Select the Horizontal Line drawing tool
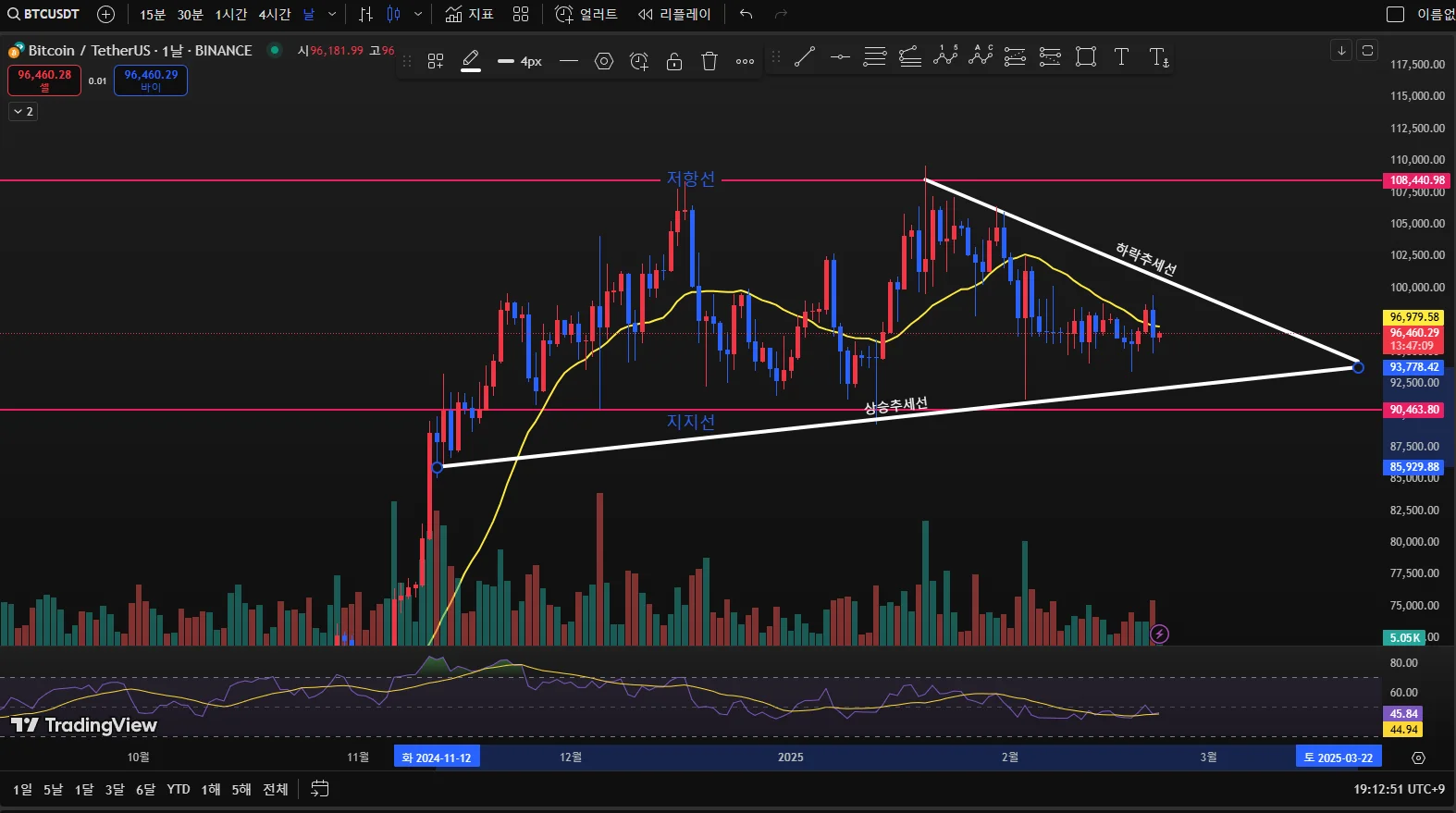The width and height of the screenshot is (1456, 813). click(x=840, y=56)
